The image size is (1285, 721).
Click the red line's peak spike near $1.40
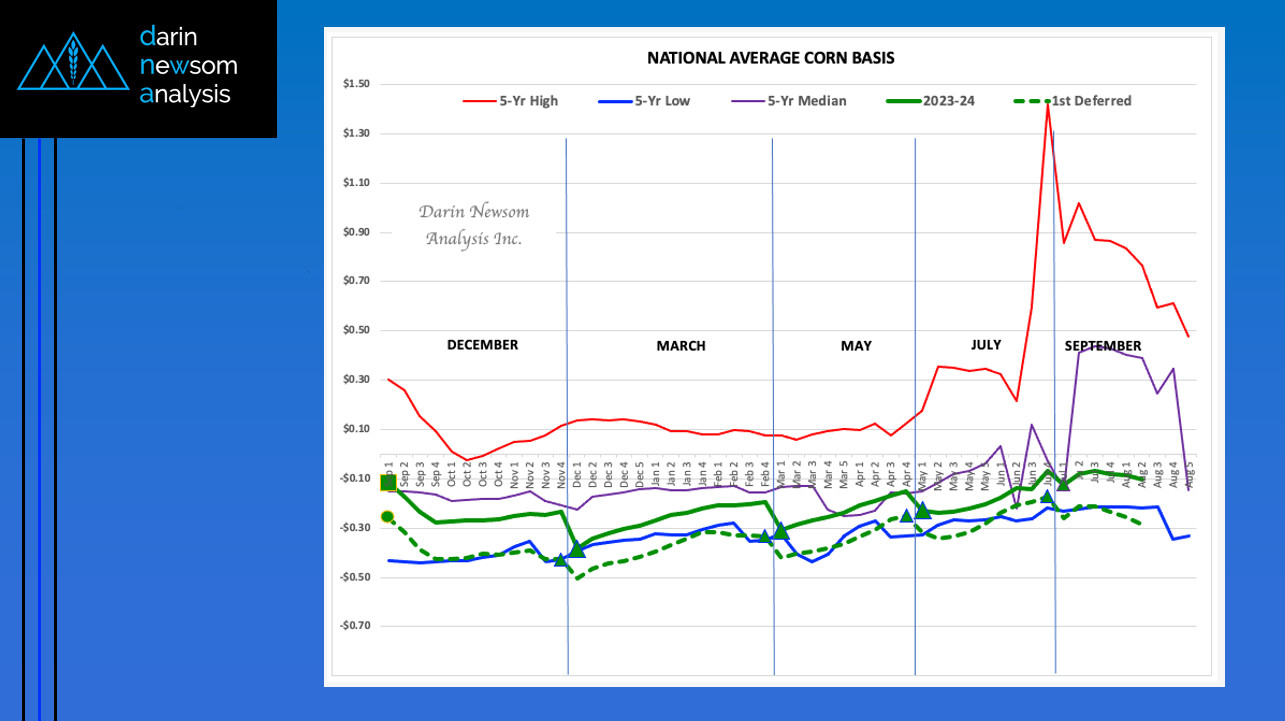(x=1047, y=105)
